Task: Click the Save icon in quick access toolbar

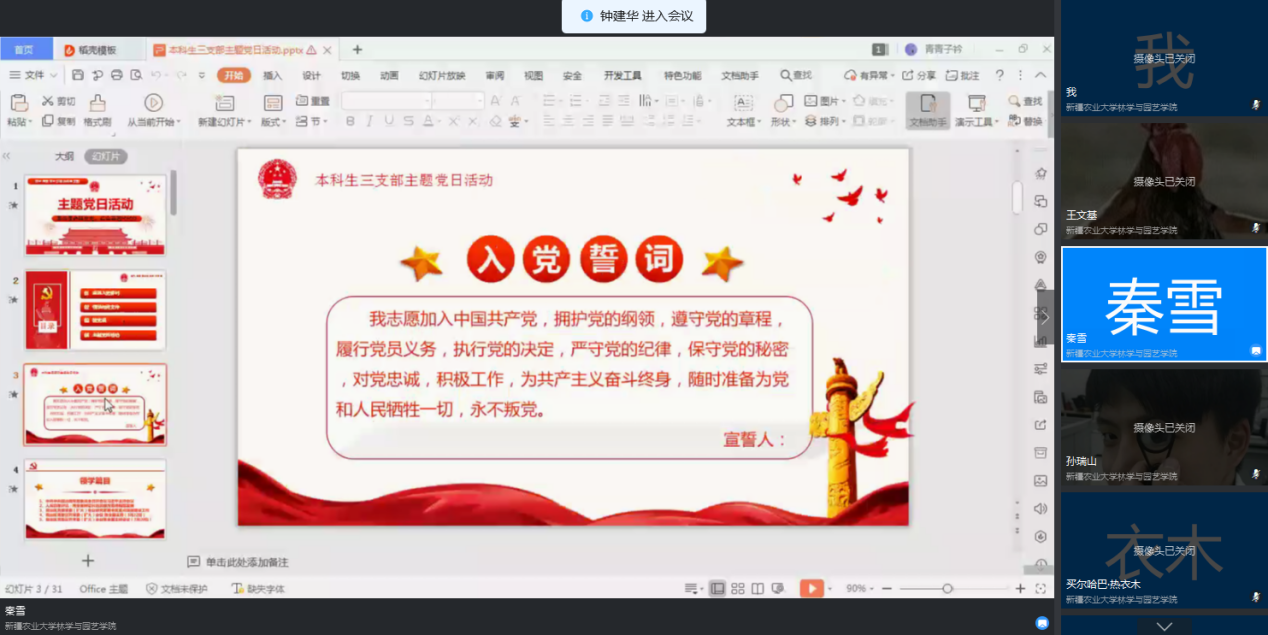Action: coord(78,75)
